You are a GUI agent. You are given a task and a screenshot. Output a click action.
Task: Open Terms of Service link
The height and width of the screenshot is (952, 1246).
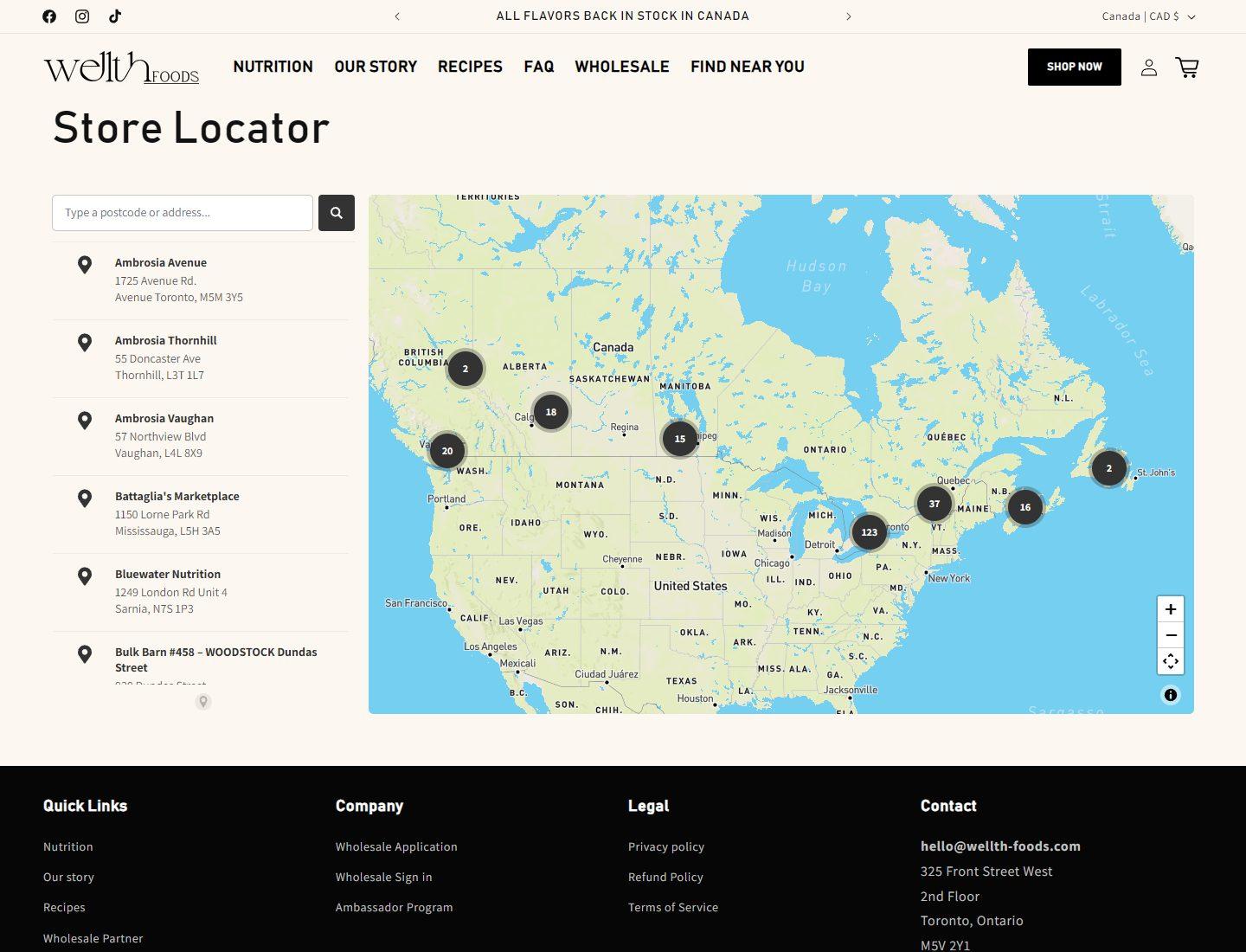tap(673, 907)
